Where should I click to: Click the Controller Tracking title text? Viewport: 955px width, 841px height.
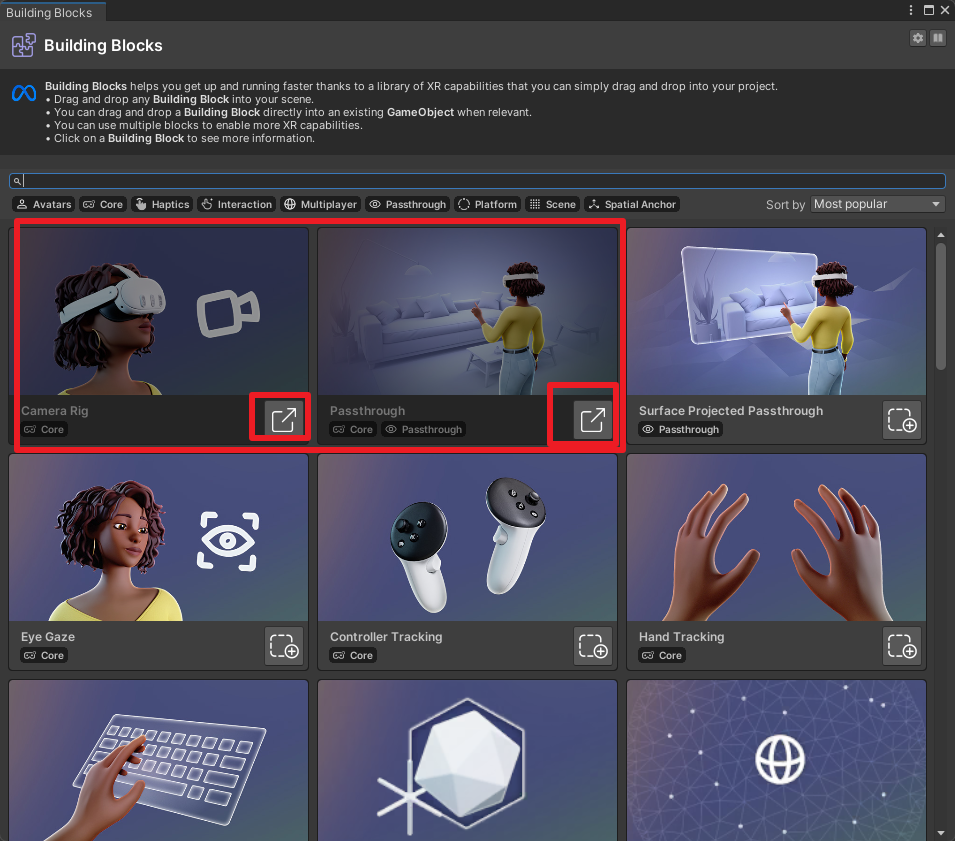(x=386, y=637)
